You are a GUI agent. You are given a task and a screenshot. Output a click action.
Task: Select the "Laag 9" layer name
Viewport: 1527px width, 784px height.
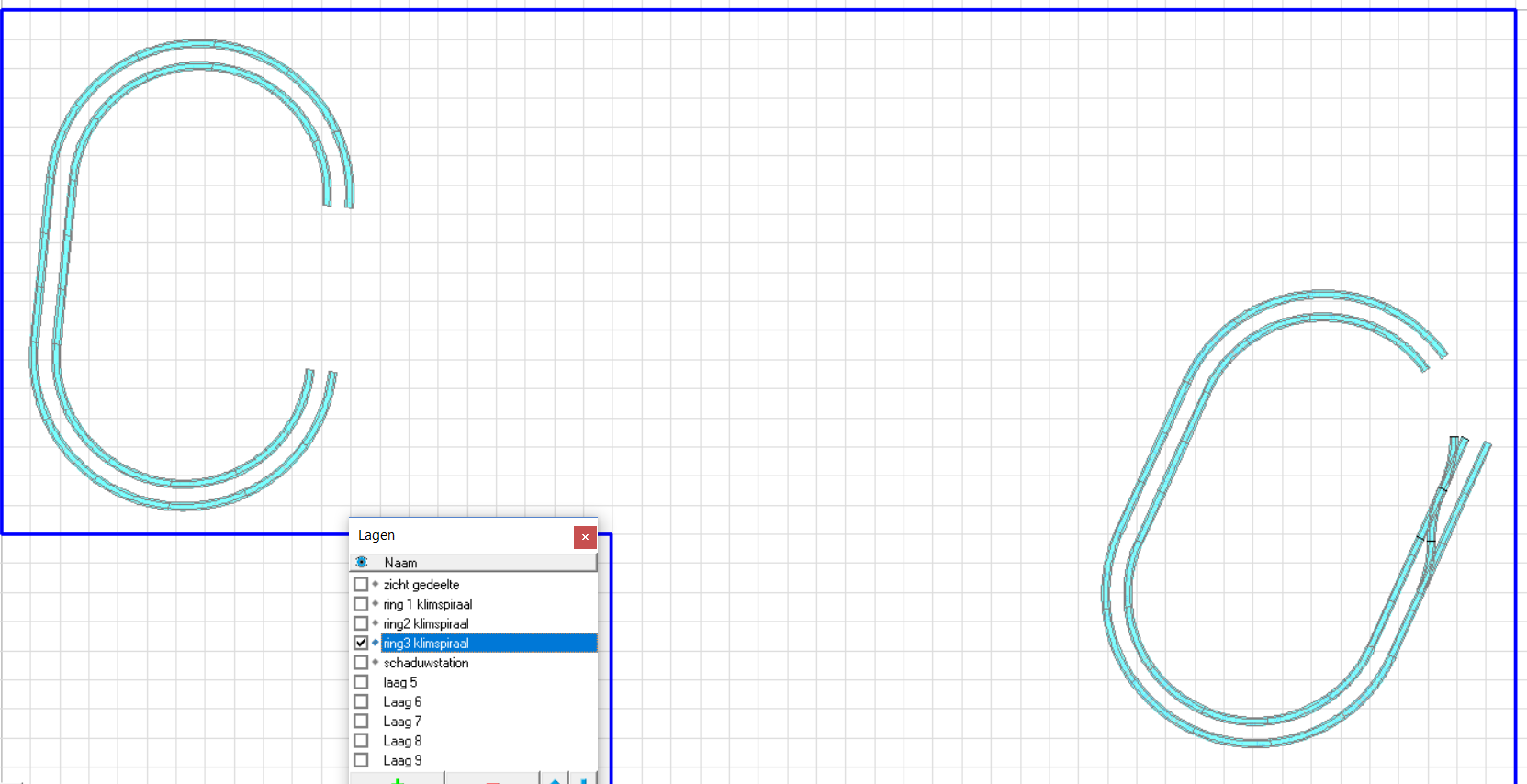[x=402, y=760]
